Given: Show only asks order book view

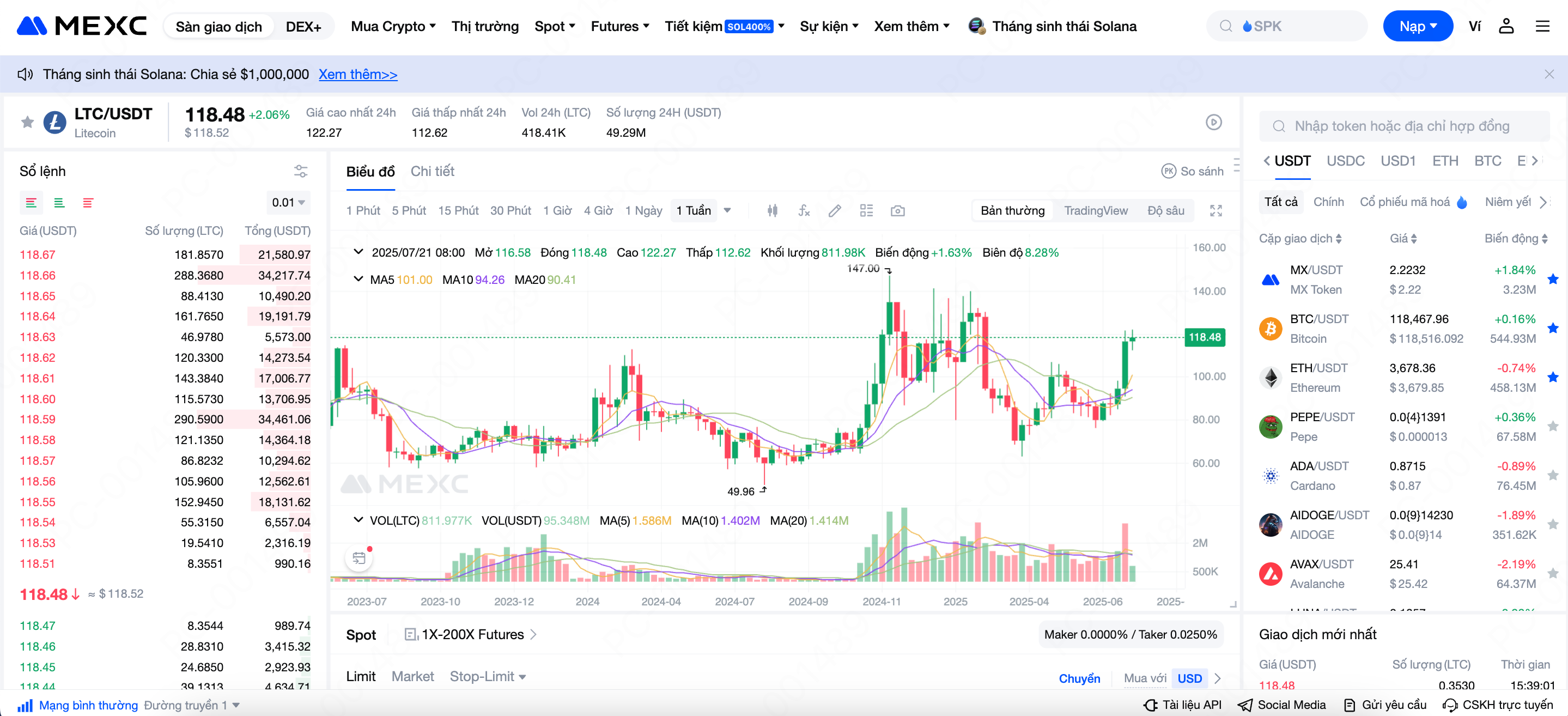Looking at the screenshot, I should (88, 203).
